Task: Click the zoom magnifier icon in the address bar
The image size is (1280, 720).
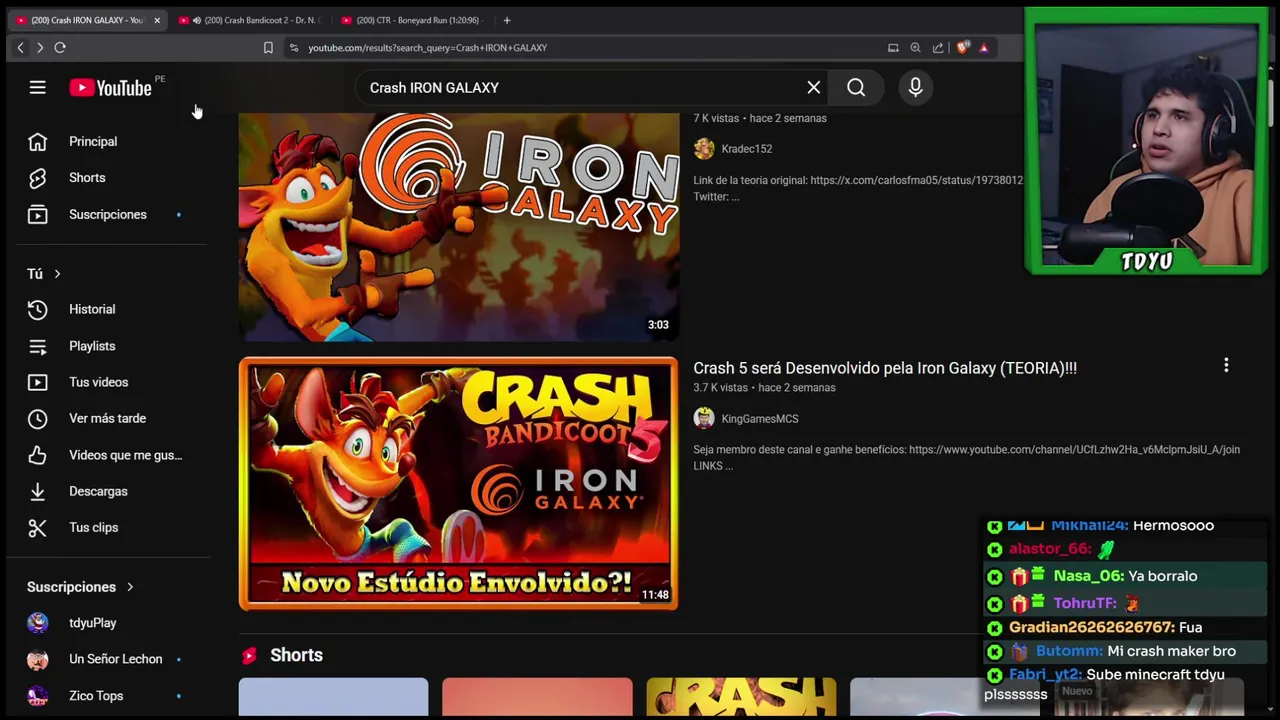Action: (x=915, y=48)
